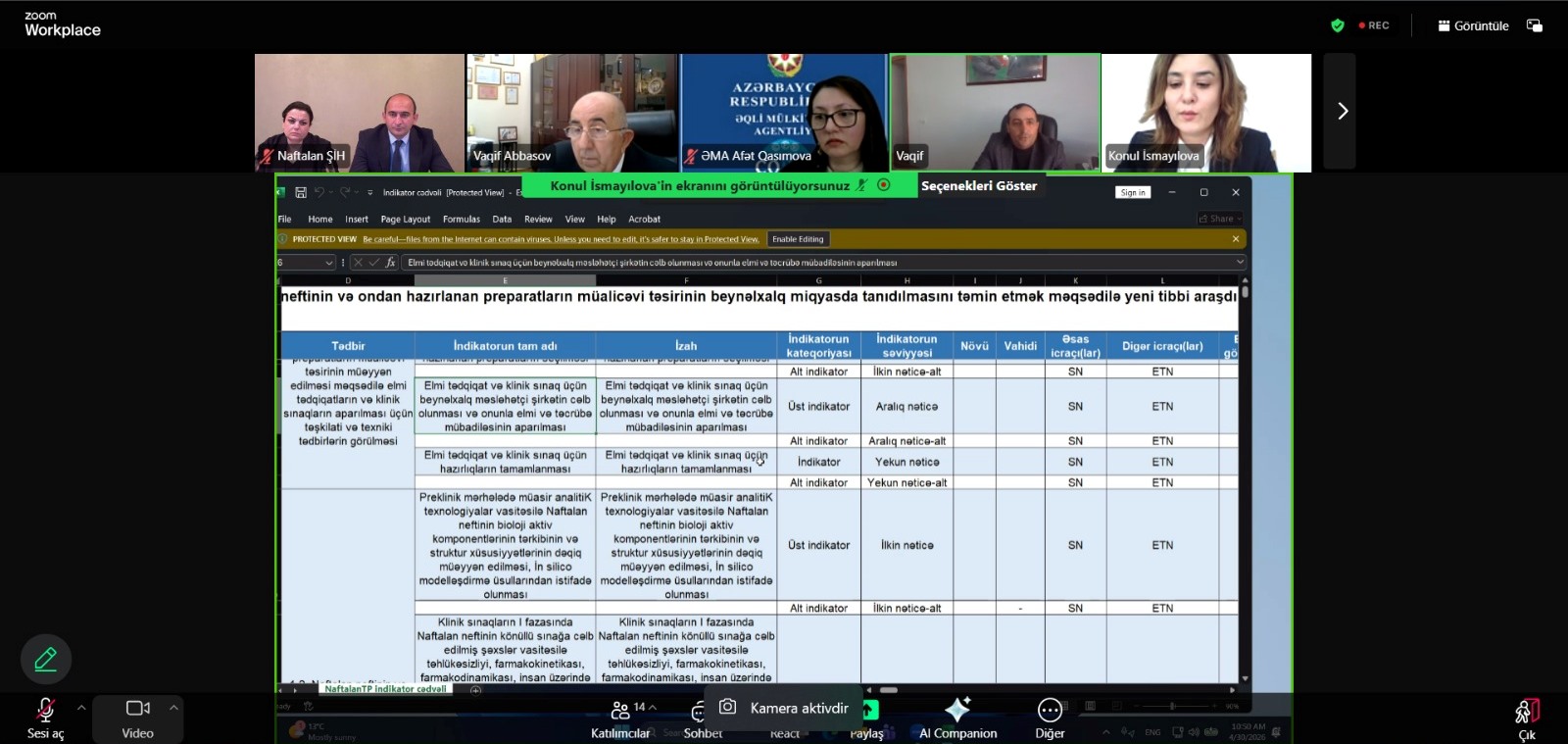Open Excel File menu
The image size is (1568, 744).
[x=284, y=220]
